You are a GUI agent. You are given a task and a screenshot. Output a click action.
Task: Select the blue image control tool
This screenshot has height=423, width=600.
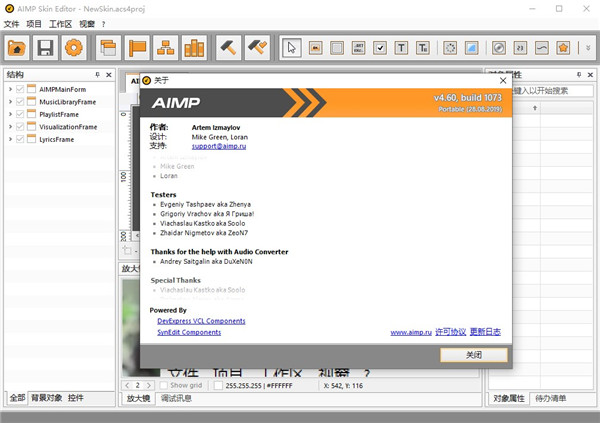[471, 48]
